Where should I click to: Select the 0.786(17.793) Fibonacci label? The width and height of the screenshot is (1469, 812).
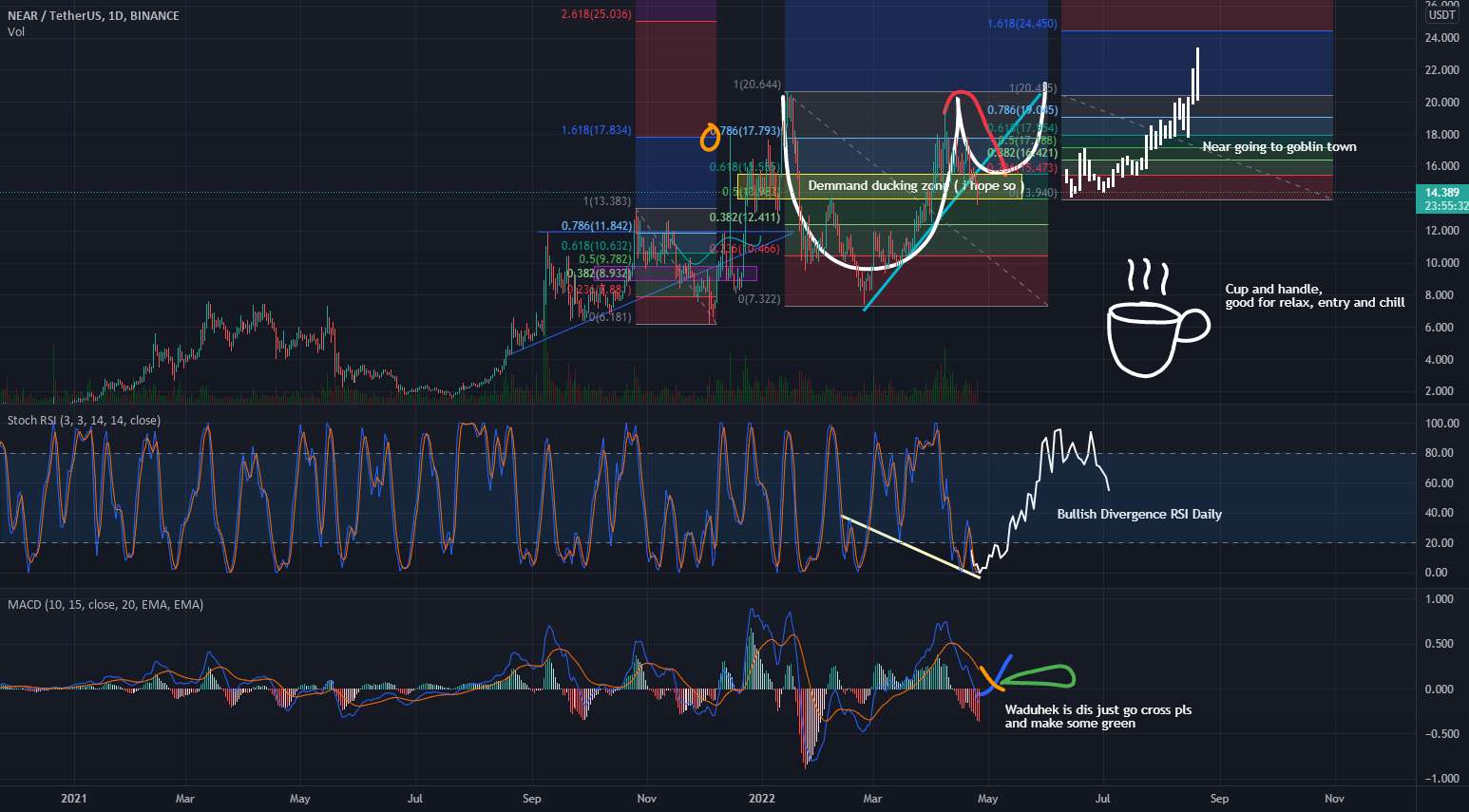click(x=746, y=131)
